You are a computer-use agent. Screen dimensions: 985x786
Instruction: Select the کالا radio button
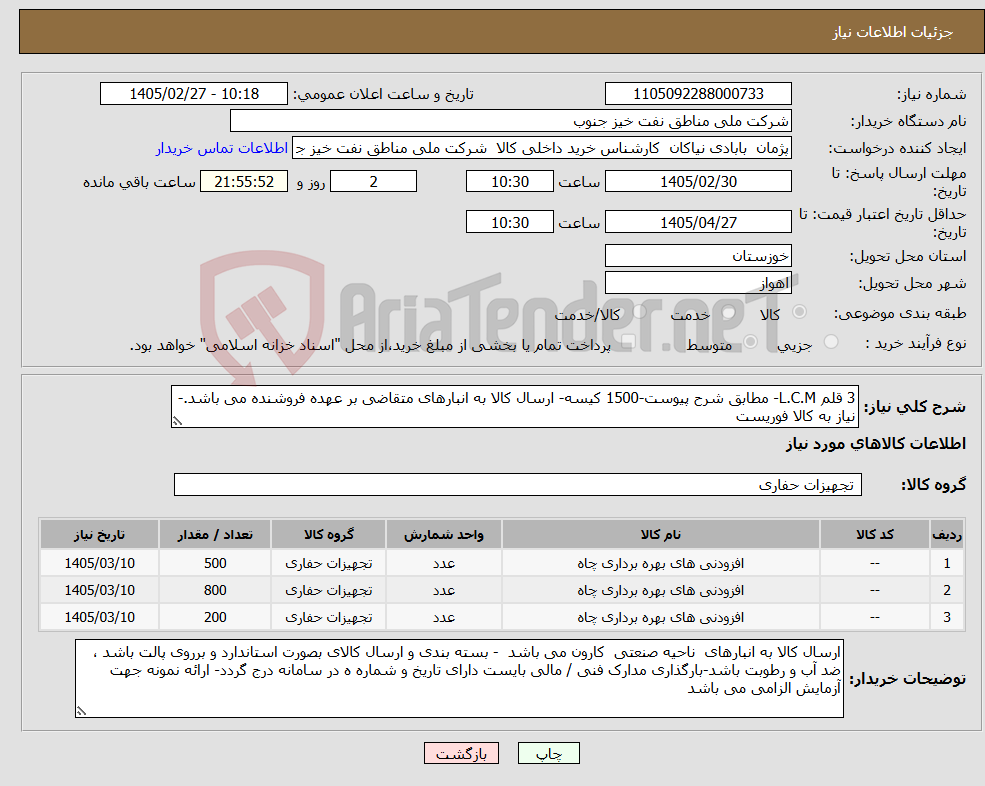(x=800, y=312)
